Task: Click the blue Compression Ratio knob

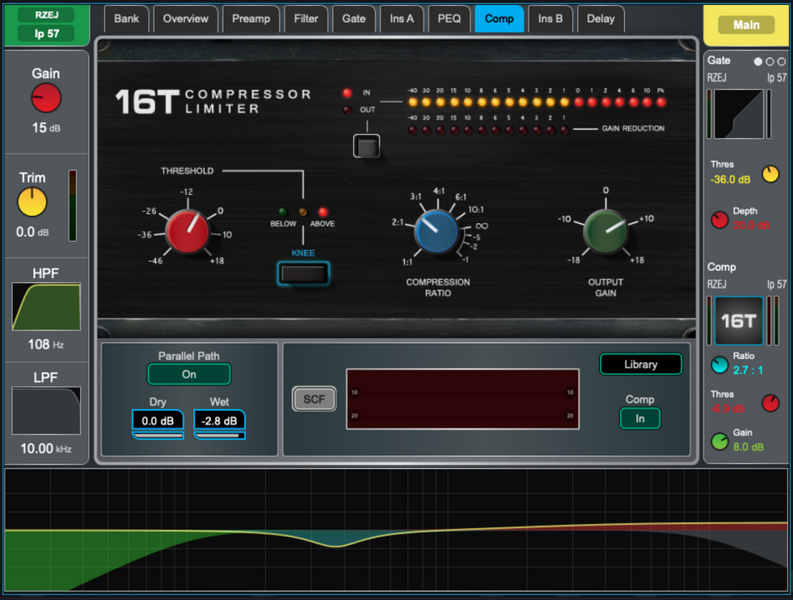Action: [x=436, y=231]
